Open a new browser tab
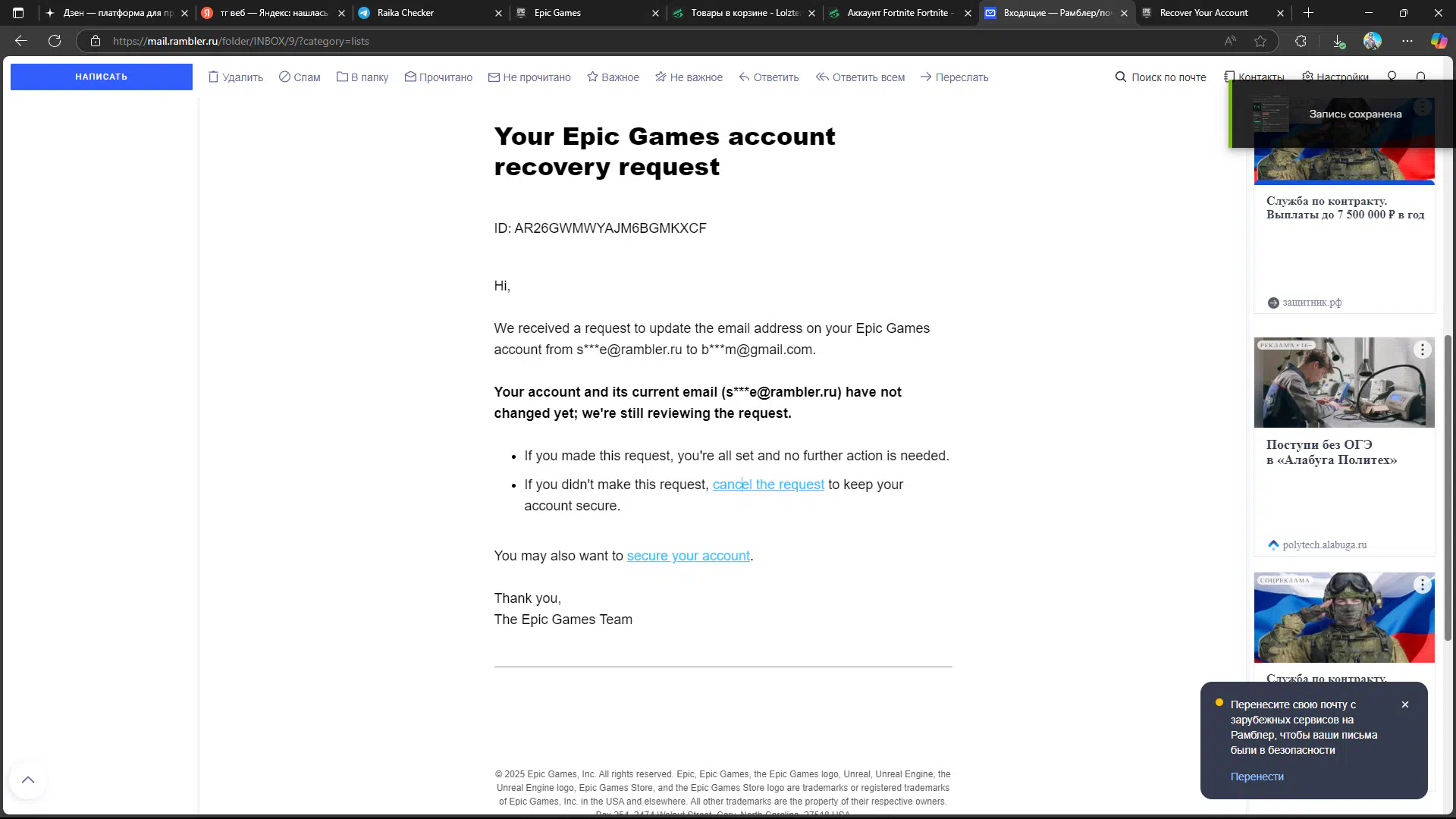Viewport: 1456px width, 819px height. pyautogui.click(x=1308, y=13)
